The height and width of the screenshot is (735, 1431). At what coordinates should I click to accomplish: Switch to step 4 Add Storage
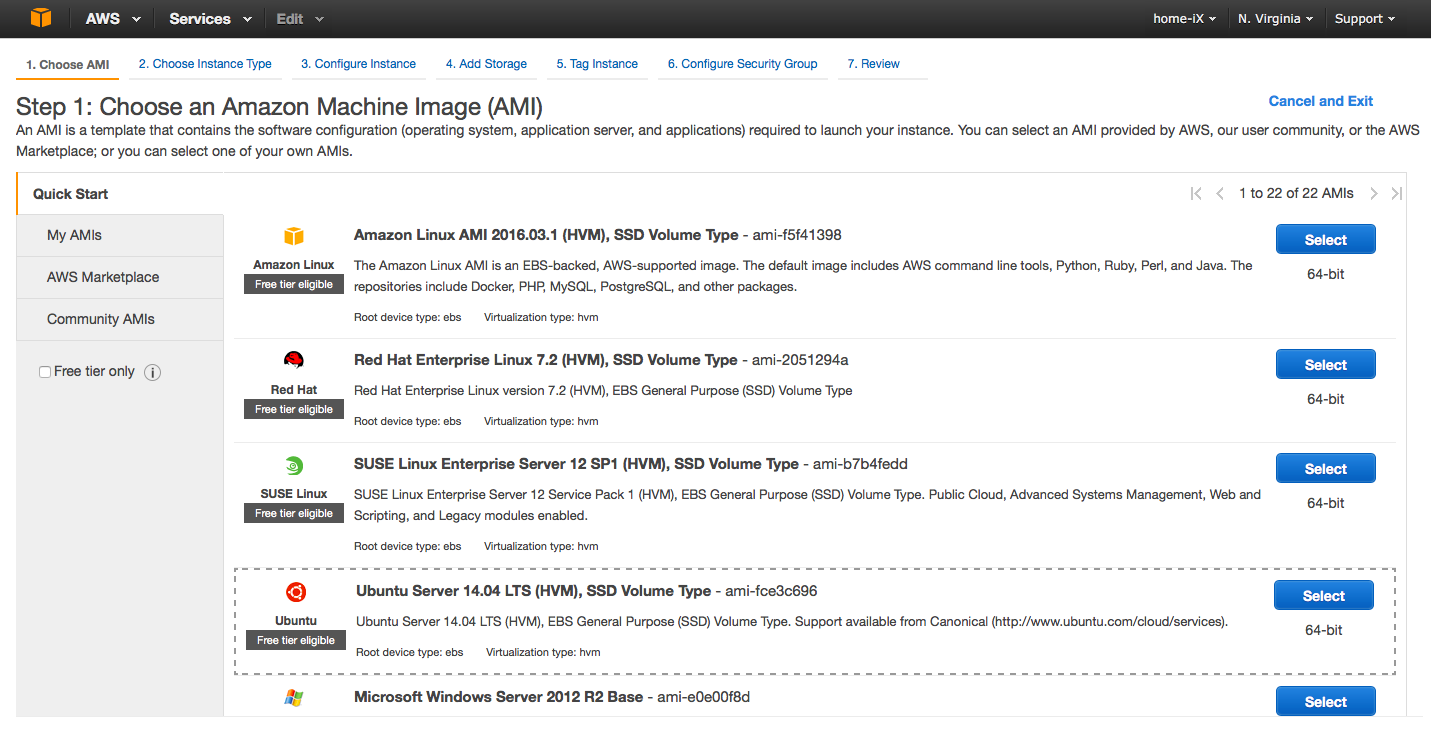click(487, 64)
